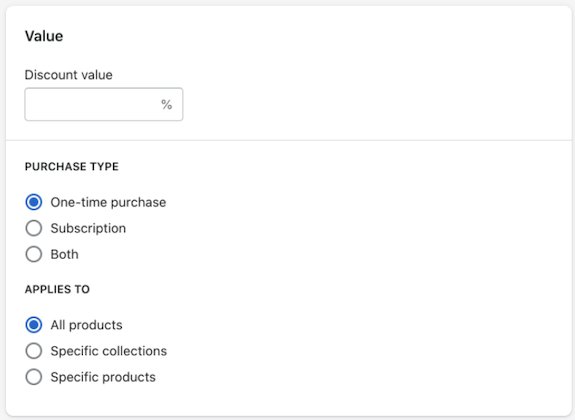Click the "Specific collections" label text

(x=109, y=351)
